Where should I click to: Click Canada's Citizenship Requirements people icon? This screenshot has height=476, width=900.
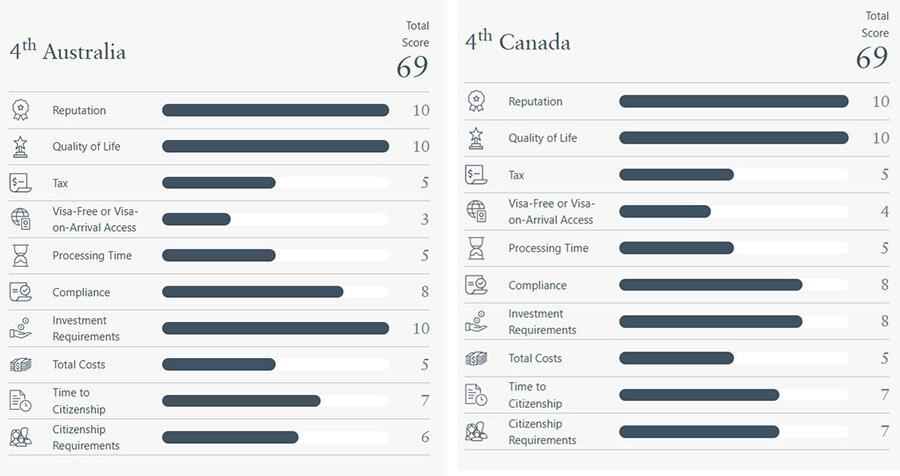pos(476,431)
